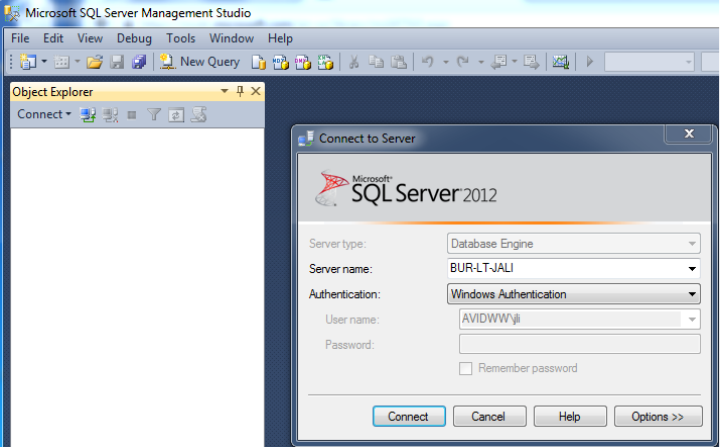Viewport: 720px width, 447px height.
Task: Click Disconnect icon in Object Explorer
Action: point(110,114)
